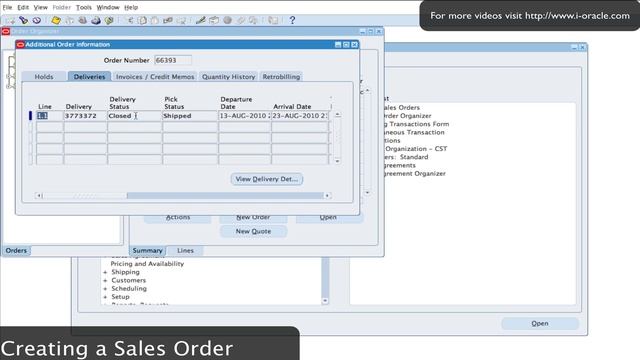The width and height of the screenshot is (640, 360).
Task: Click the Cut scissors toolbar icon
Action: tap(129, 20)
